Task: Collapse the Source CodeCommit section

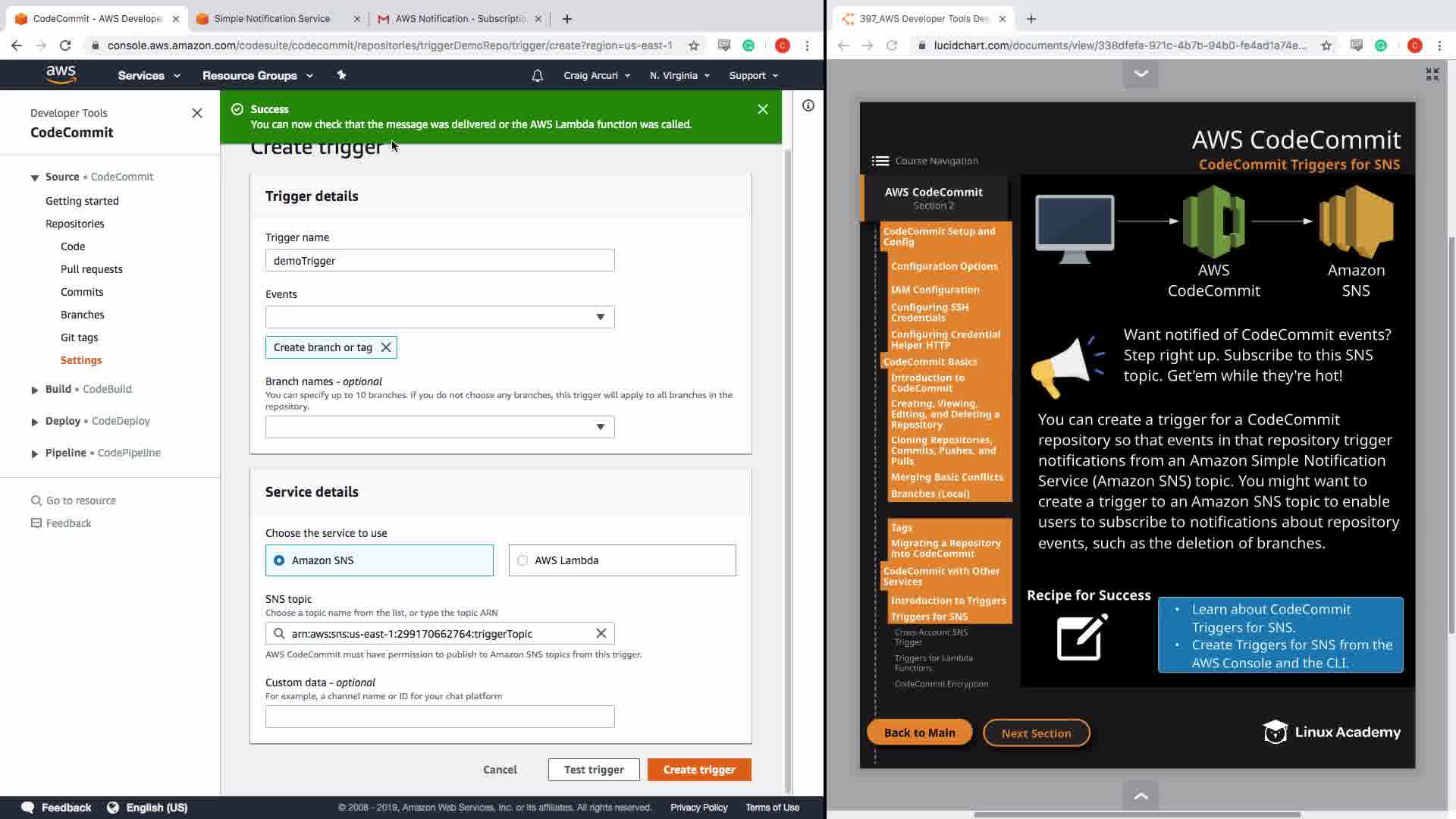Action: [35, 177]
